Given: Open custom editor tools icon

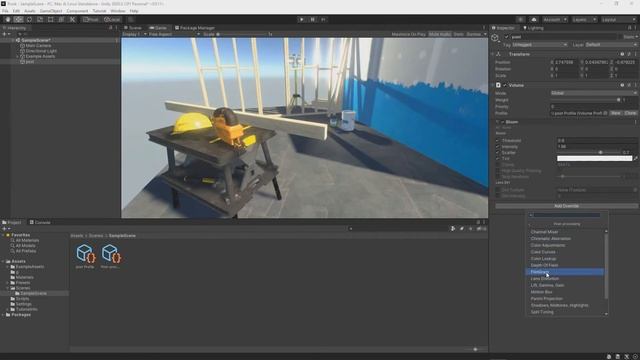Looking at the screenshot, I should (72, 19).
